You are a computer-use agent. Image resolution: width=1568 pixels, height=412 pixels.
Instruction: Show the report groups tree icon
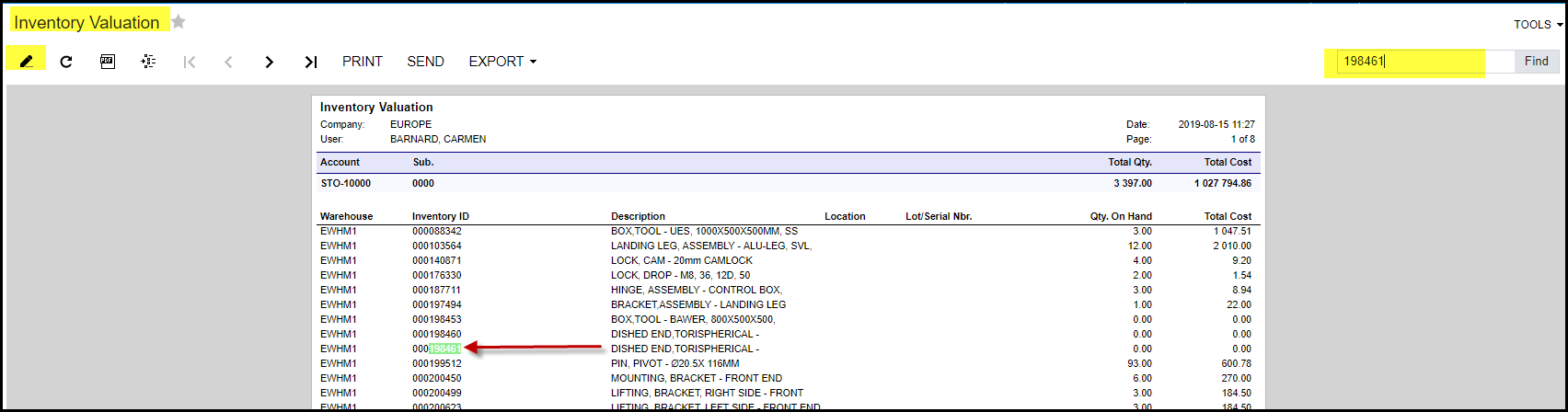[148, 62]
